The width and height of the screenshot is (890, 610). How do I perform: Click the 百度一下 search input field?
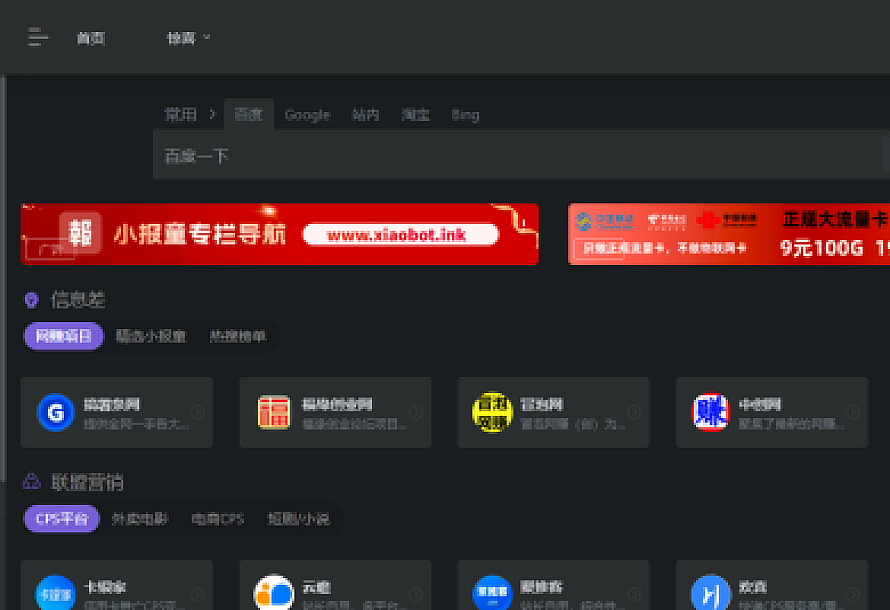[520, 156]
